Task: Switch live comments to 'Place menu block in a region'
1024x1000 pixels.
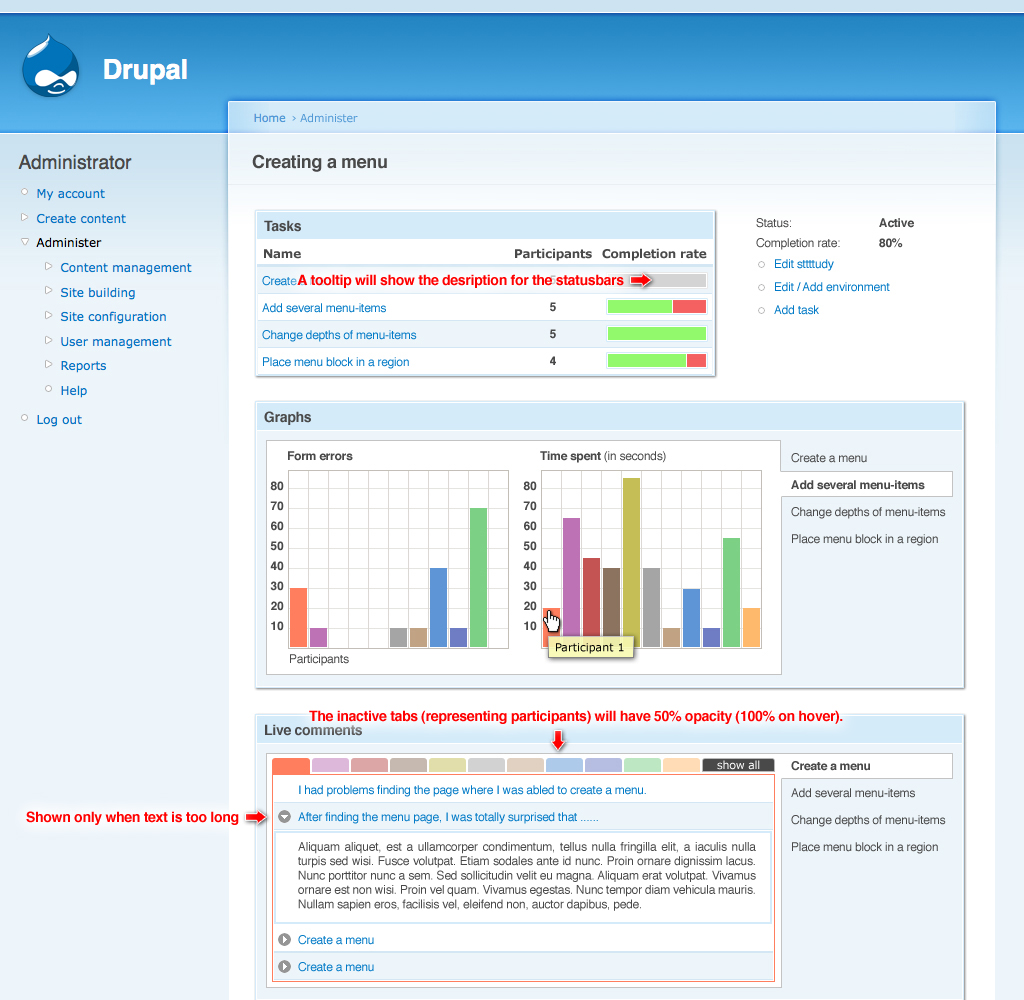Action: click(x=864, y=847)
